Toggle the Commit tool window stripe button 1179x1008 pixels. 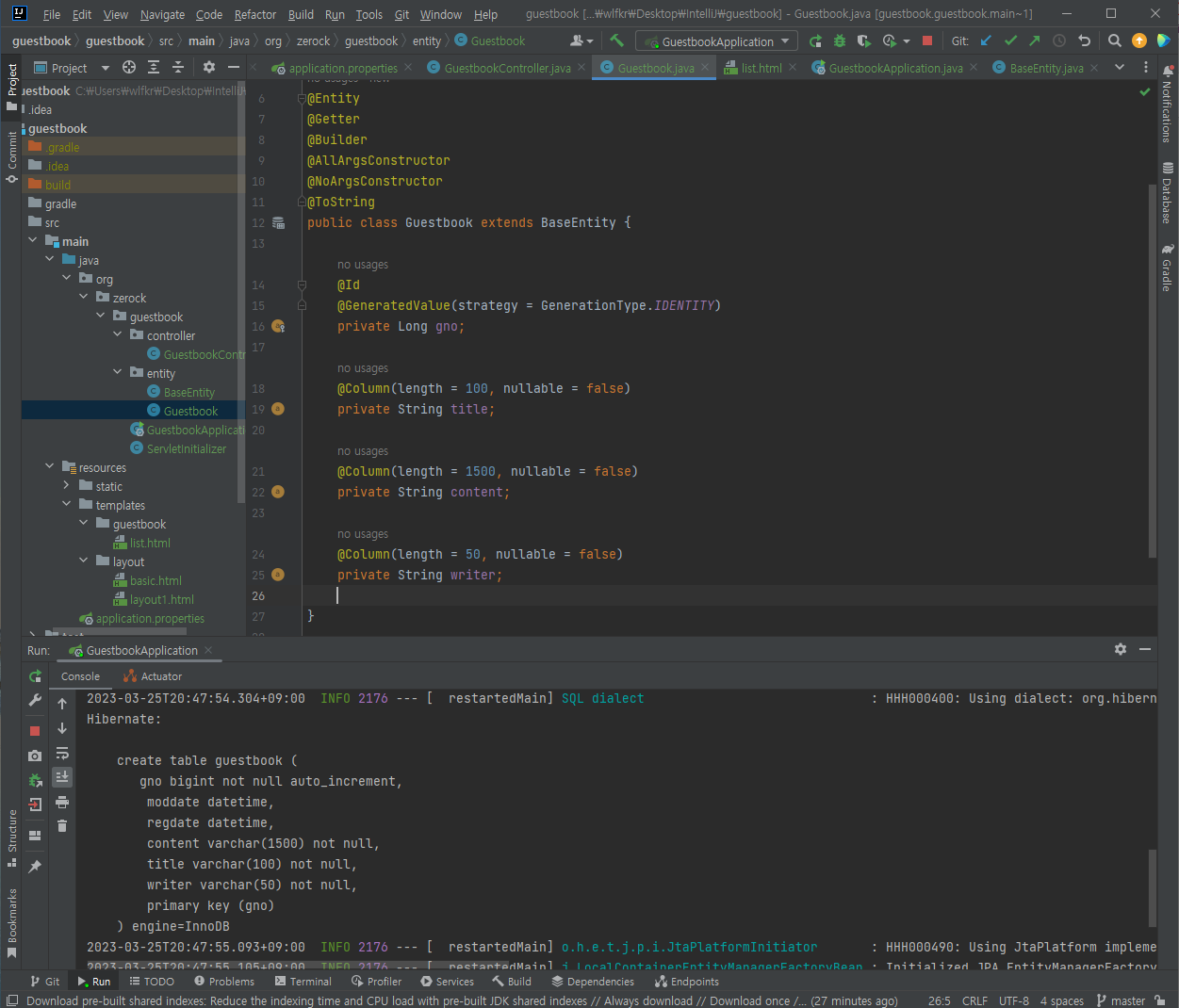click(x=12, y=156)
